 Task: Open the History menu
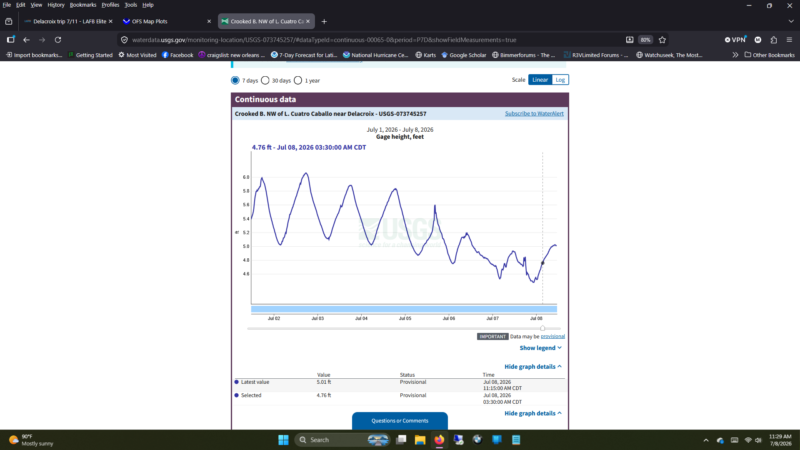pyautogui.click(x=56, y=5)
